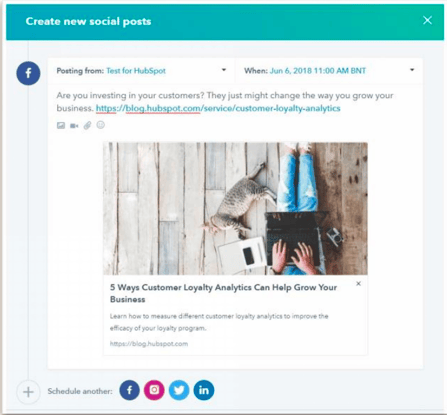Click the Jun 6, 2018 11:00 AM date
The width and height of the screenshot is (447, 415).
[x=318, y=71]
